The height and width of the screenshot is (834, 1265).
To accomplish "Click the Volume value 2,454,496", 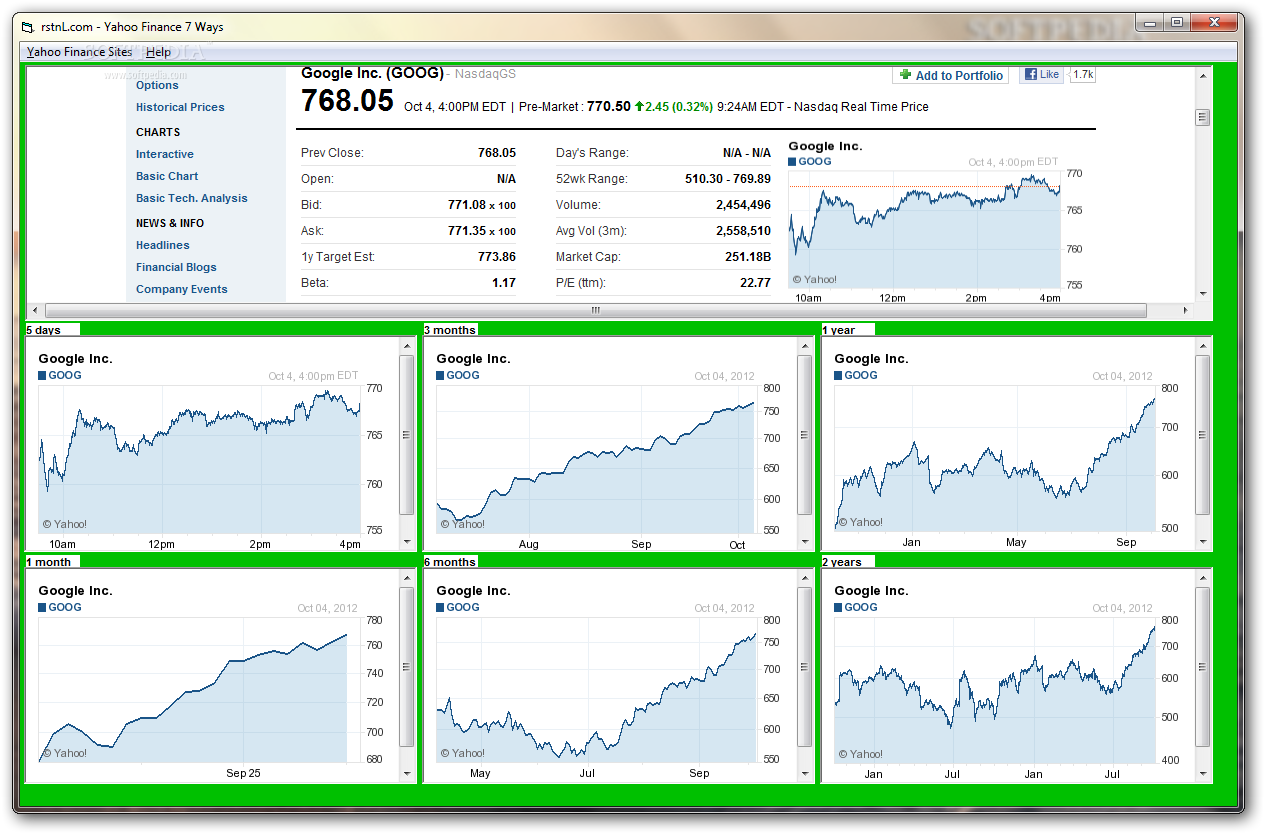I will pos(743,205).
